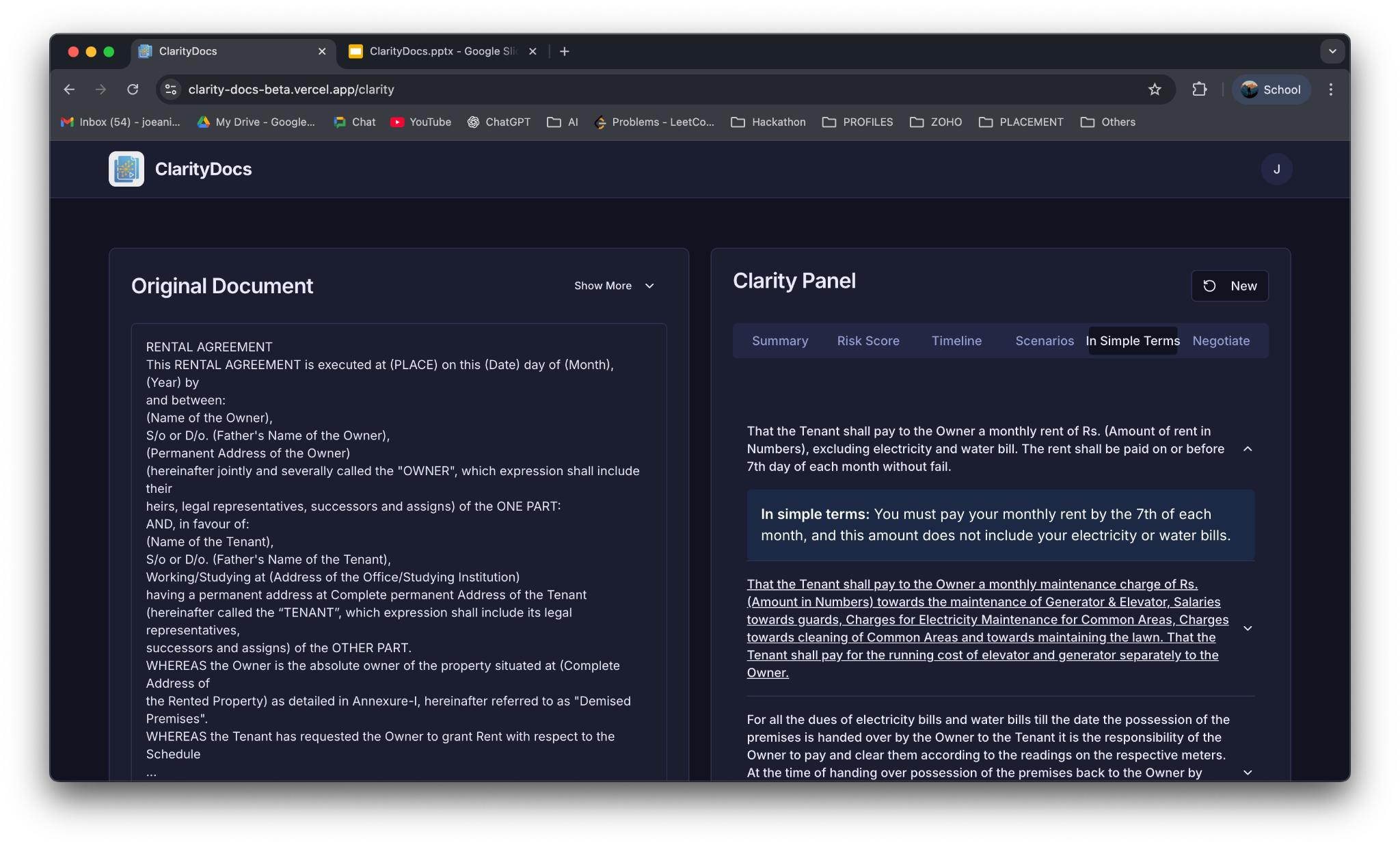Expand the maintenance charge clause chevron
The height and width of the screenshot is (847, 1400).
tap(1248, 628)
